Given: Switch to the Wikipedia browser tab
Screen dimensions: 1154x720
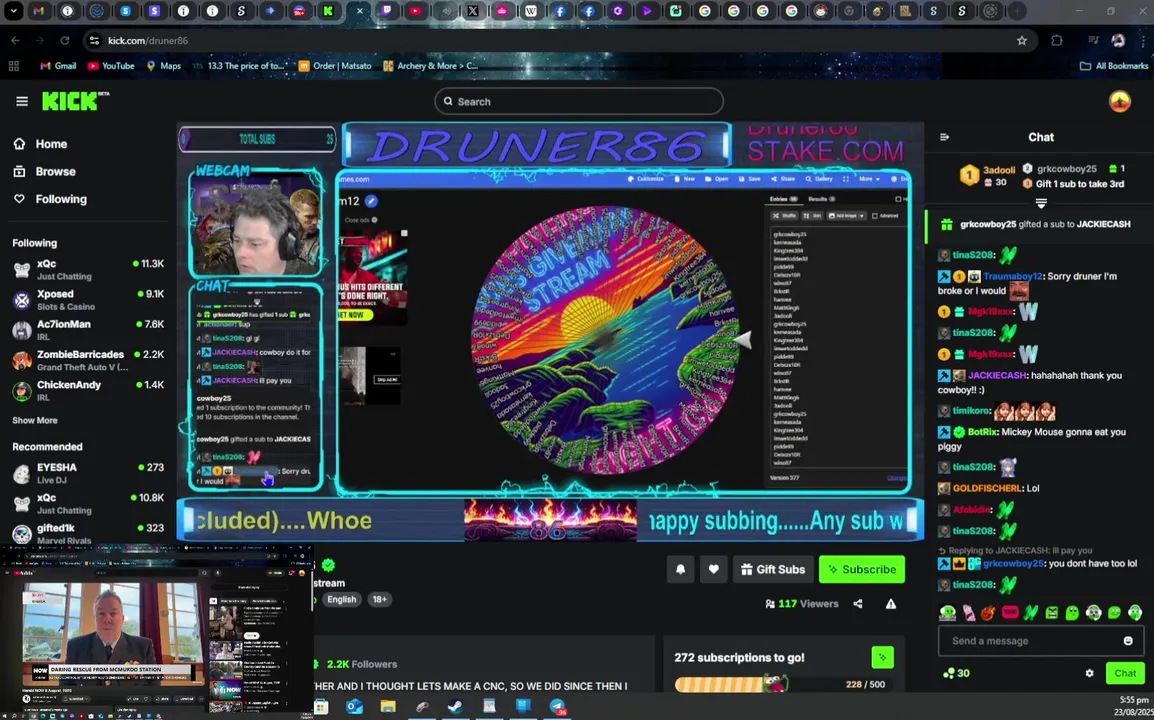Looking at the screenshot, I should (x=531, y=11).
